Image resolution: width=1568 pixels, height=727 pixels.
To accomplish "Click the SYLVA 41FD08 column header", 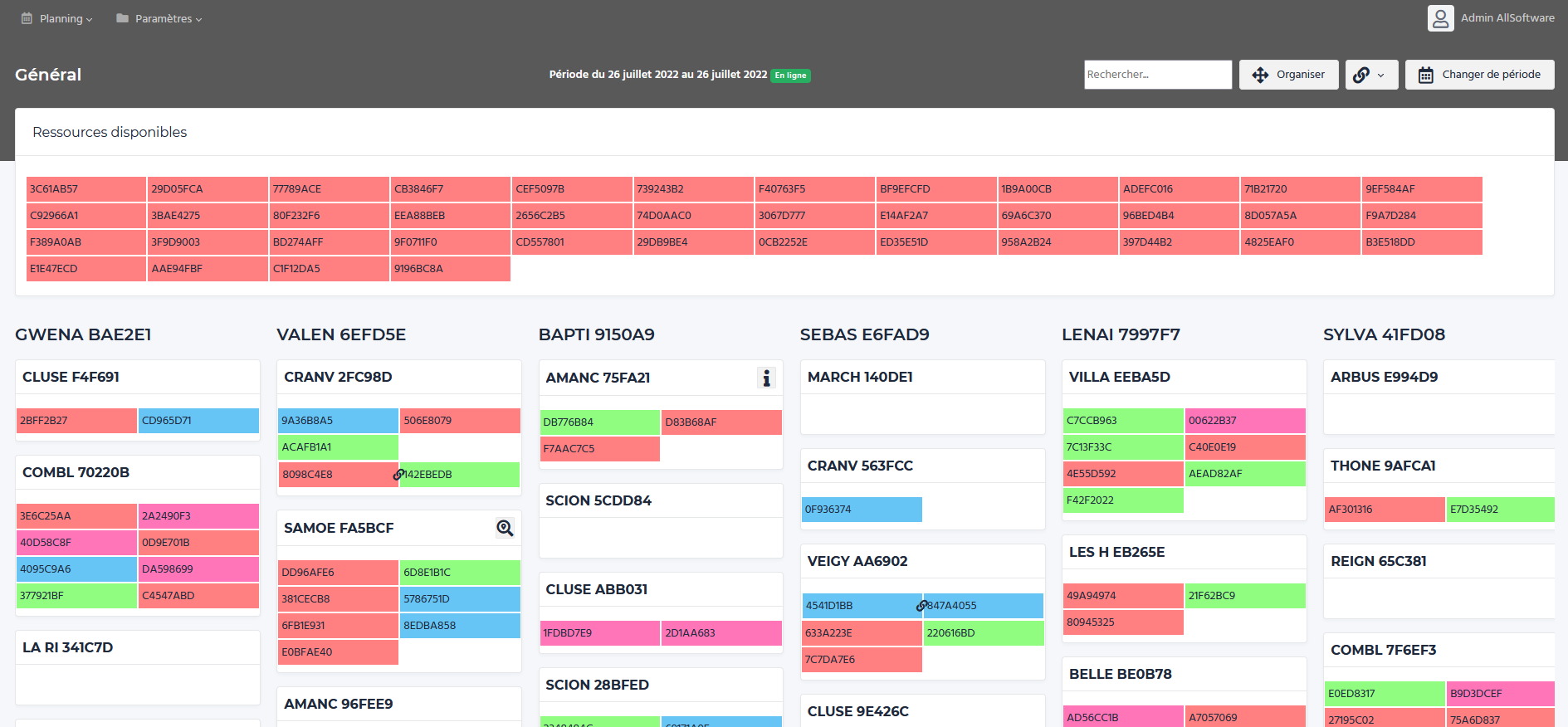I will click(x=1384, y=334).
